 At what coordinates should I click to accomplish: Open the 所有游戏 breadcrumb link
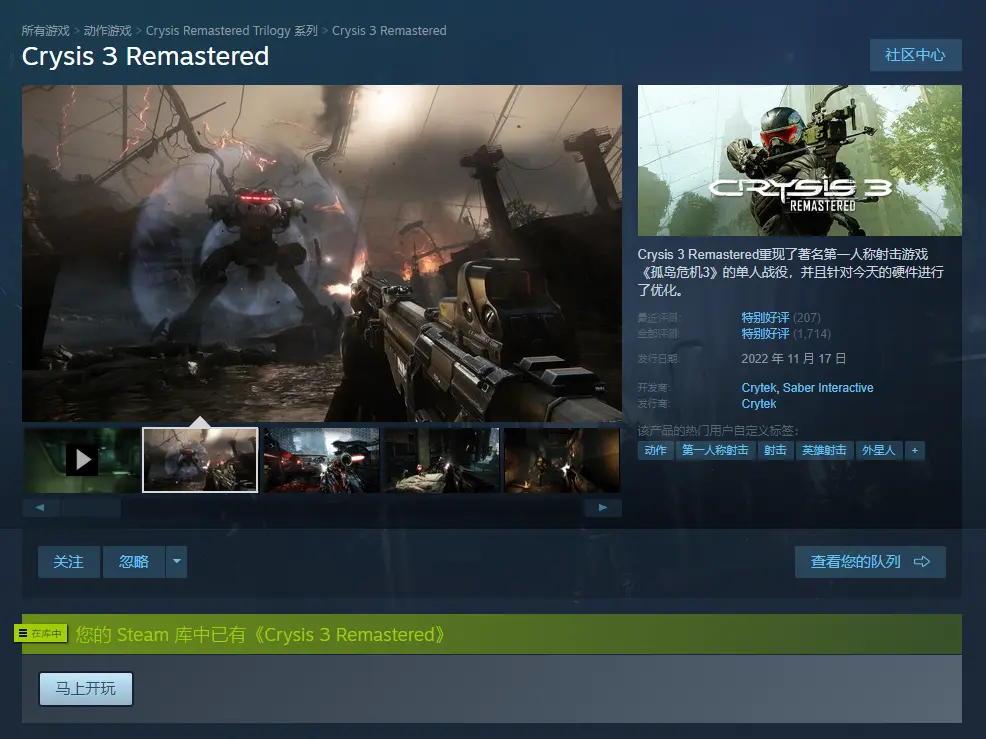point(45,31)
